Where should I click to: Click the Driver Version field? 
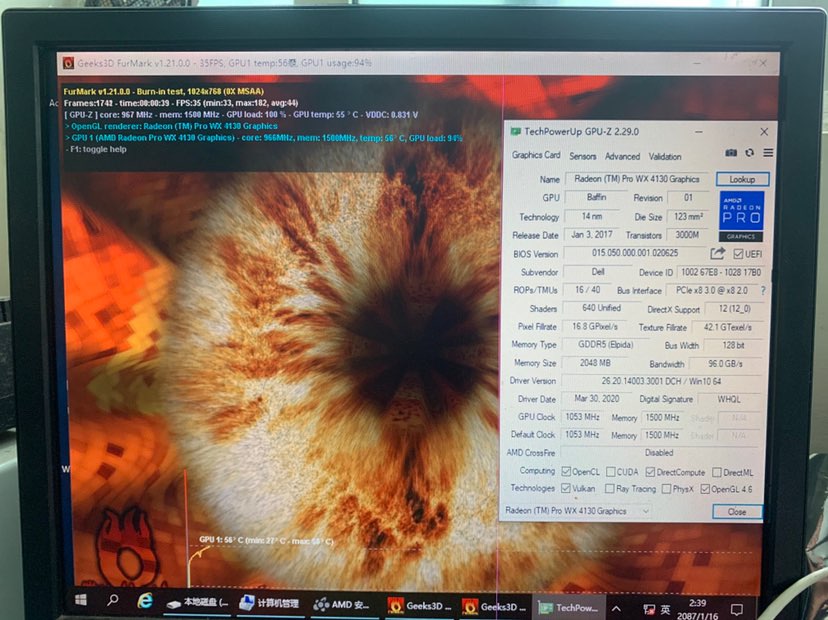[x=661, y=381]
